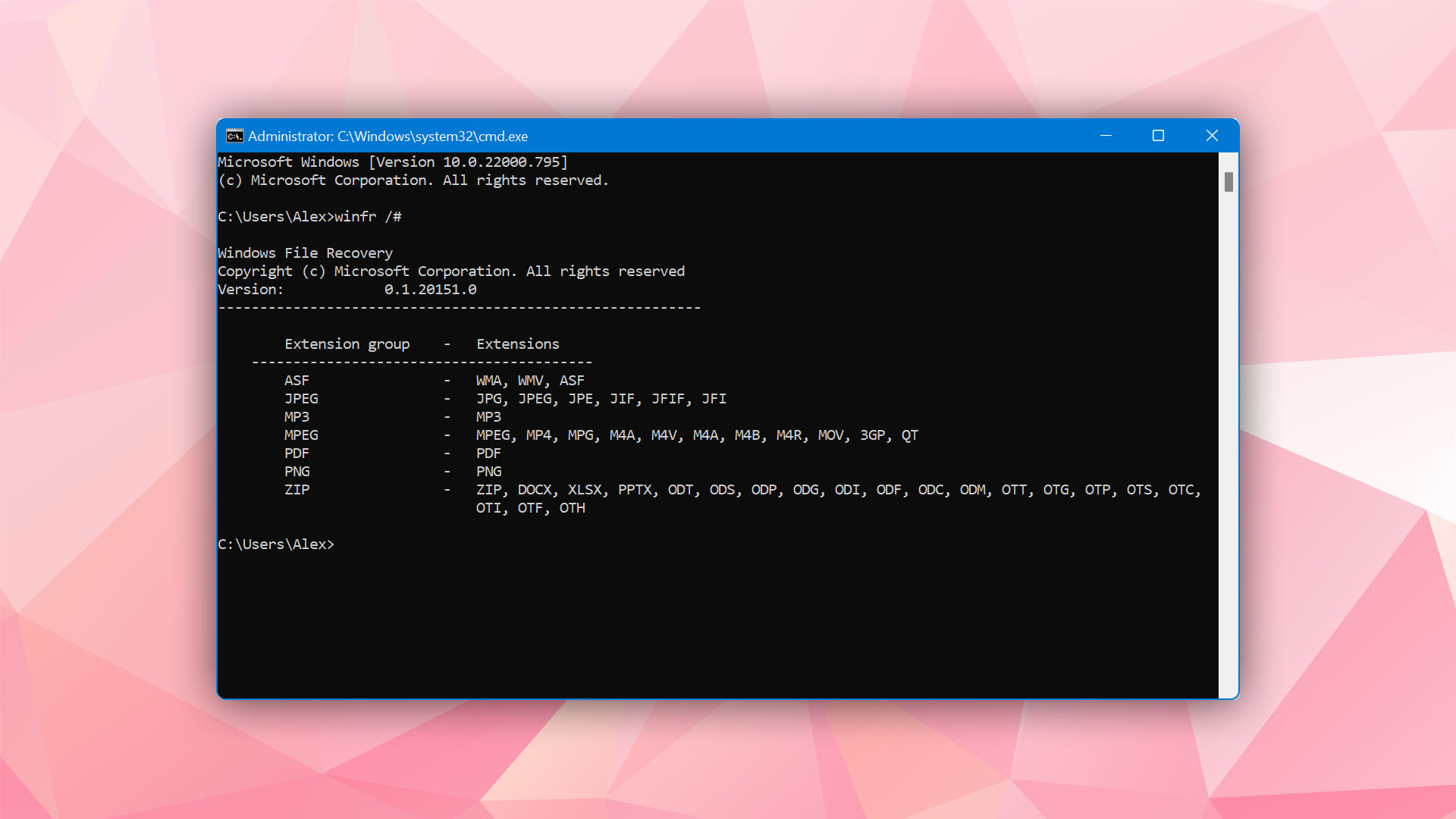Click the 'JPG, JPEG, JPE, JIF, JFIF, JFI' list
1456x819 pixels.
601,399
